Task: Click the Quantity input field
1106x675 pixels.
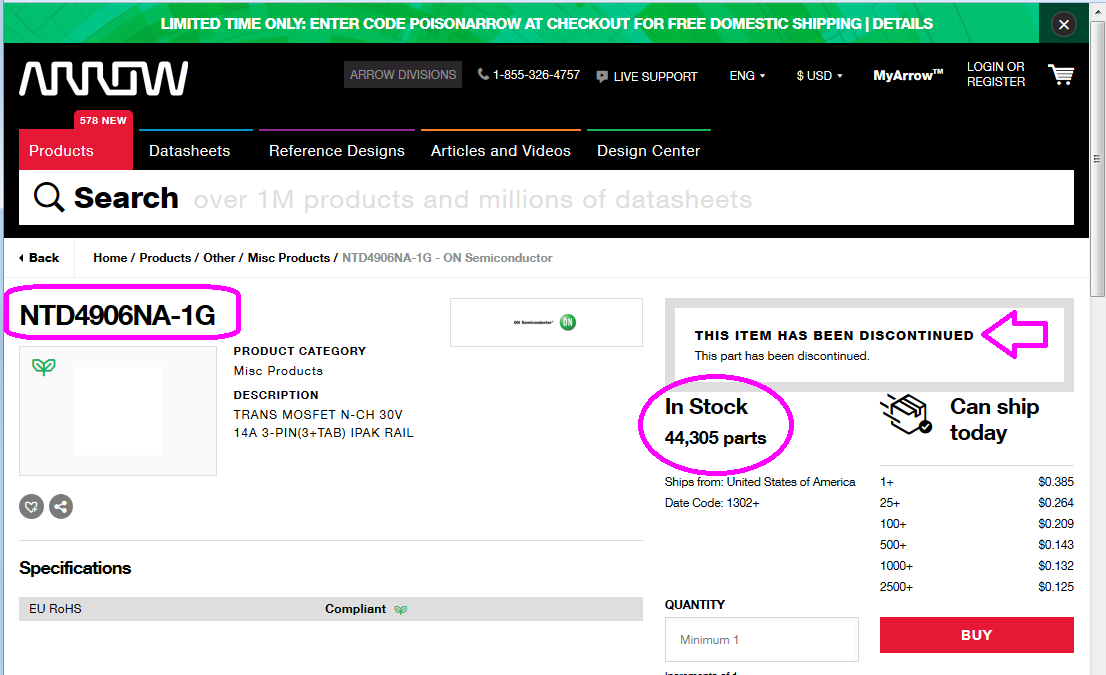Action: click(761, 640)
